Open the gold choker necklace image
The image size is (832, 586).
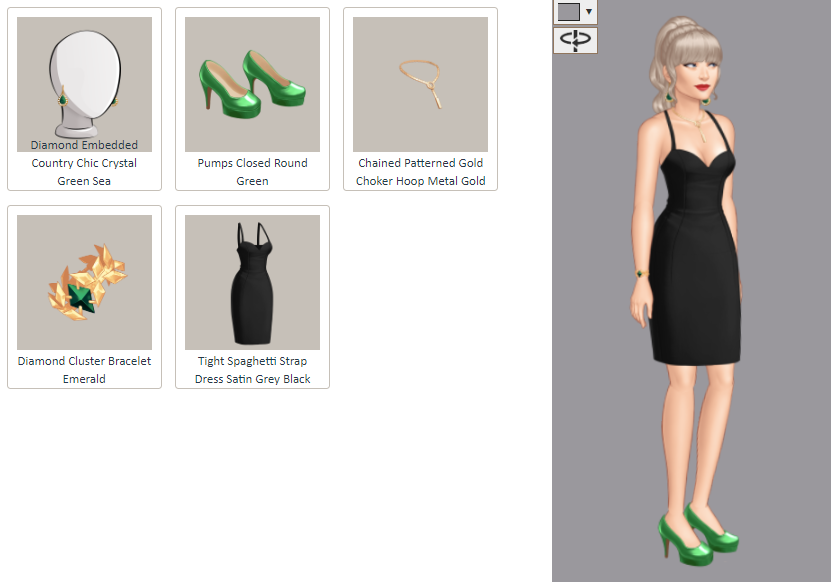pyautogui.click(x=420, y=84)
